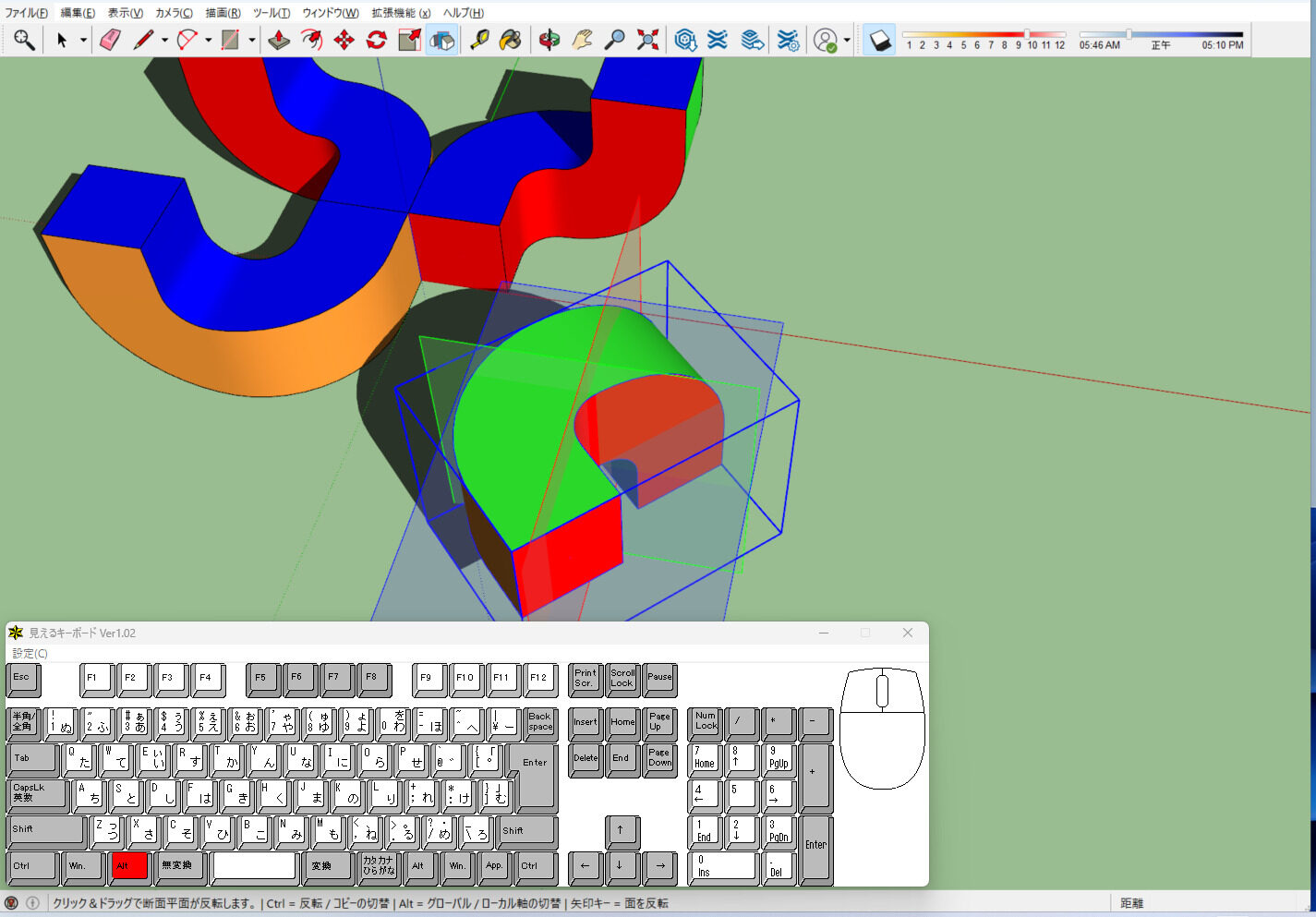Click the Zoom Extents icon
This screenshot has width=1316, height=917.
pos(648,40)
